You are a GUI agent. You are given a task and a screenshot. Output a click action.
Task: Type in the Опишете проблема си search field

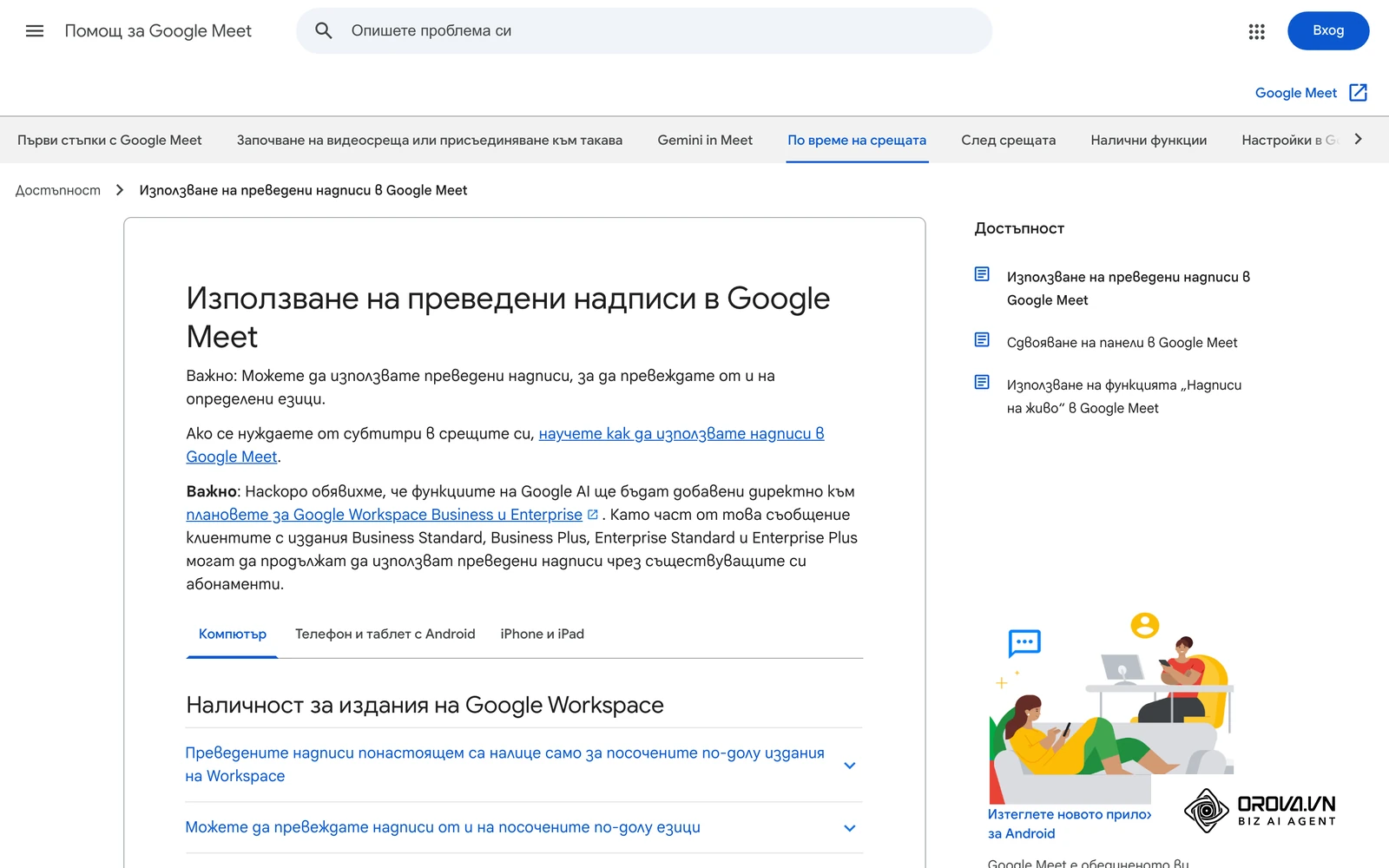[644, 31]
